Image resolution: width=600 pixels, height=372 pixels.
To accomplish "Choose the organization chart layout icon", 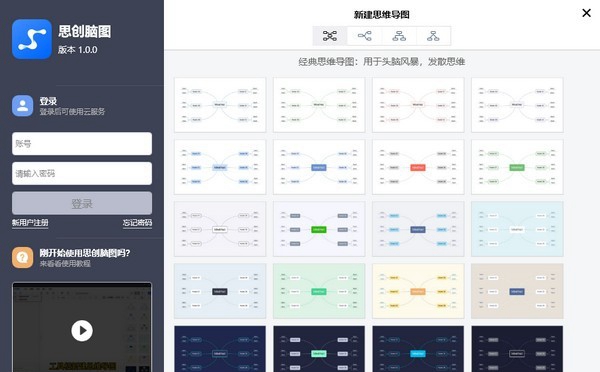I will [399, 36].
